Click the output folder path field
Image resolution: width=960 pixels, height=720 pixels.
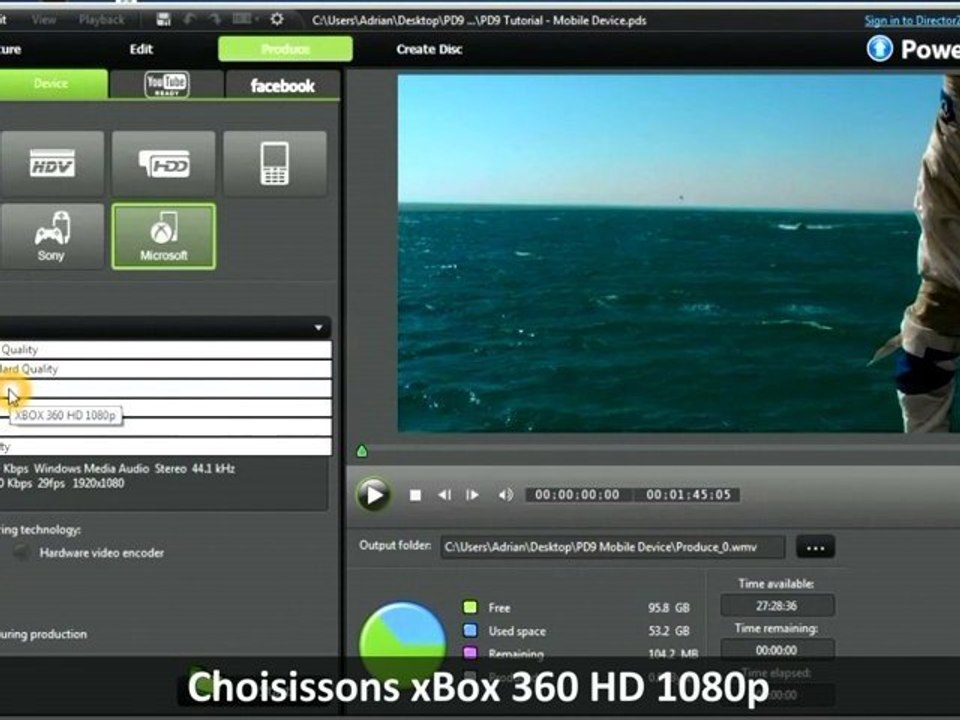pos(612,547)
